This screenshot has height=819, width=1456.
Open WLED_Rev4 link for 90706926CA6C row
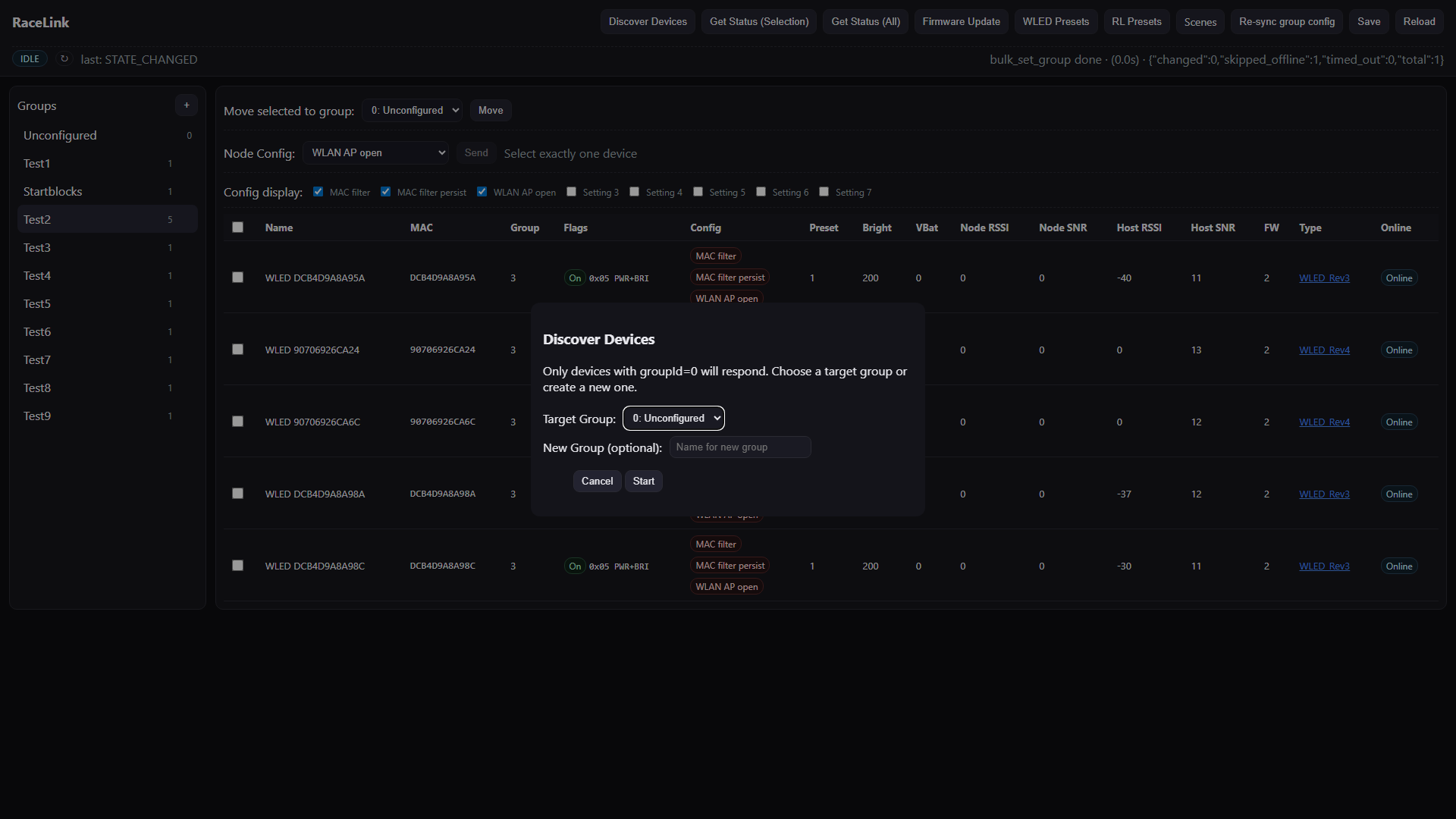(x=1324, y=422)
